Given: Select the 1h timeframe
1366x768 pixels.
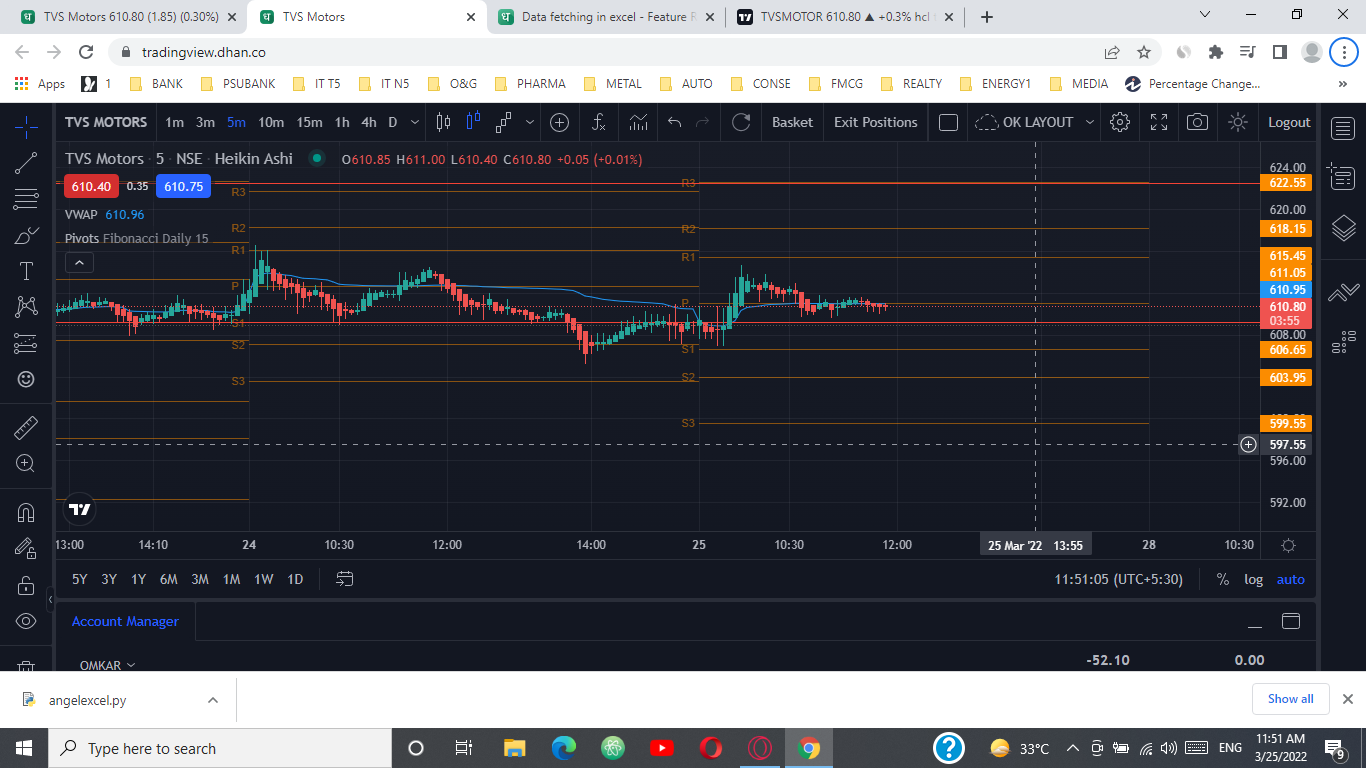Looking at the screenshot, I should pyautogui.click(x=342, y=122).
